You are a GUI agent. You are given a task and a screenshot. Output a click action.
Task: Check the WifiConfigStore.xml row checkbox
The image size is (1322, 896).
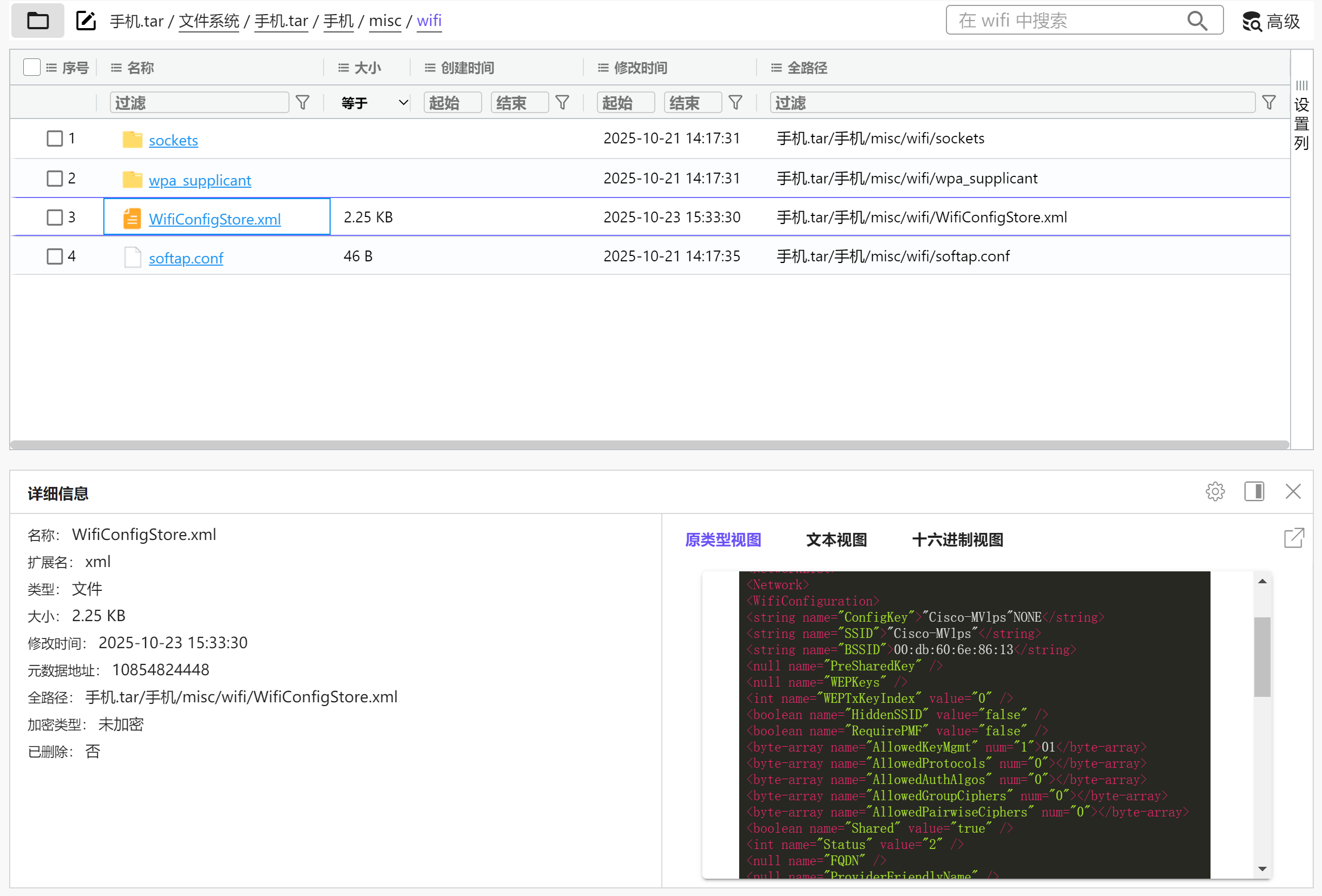[55, 218]
